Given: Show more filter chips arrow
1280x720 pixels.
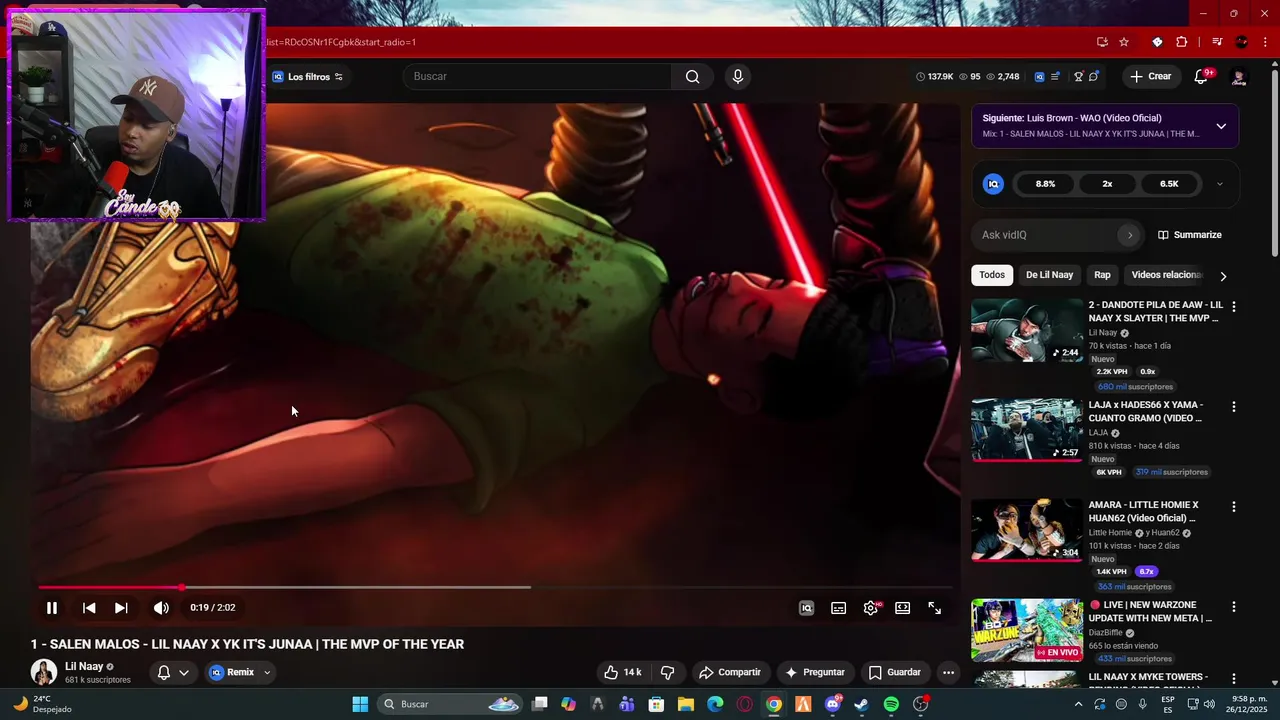Looking at the screenshot, I should [1223, 276].
